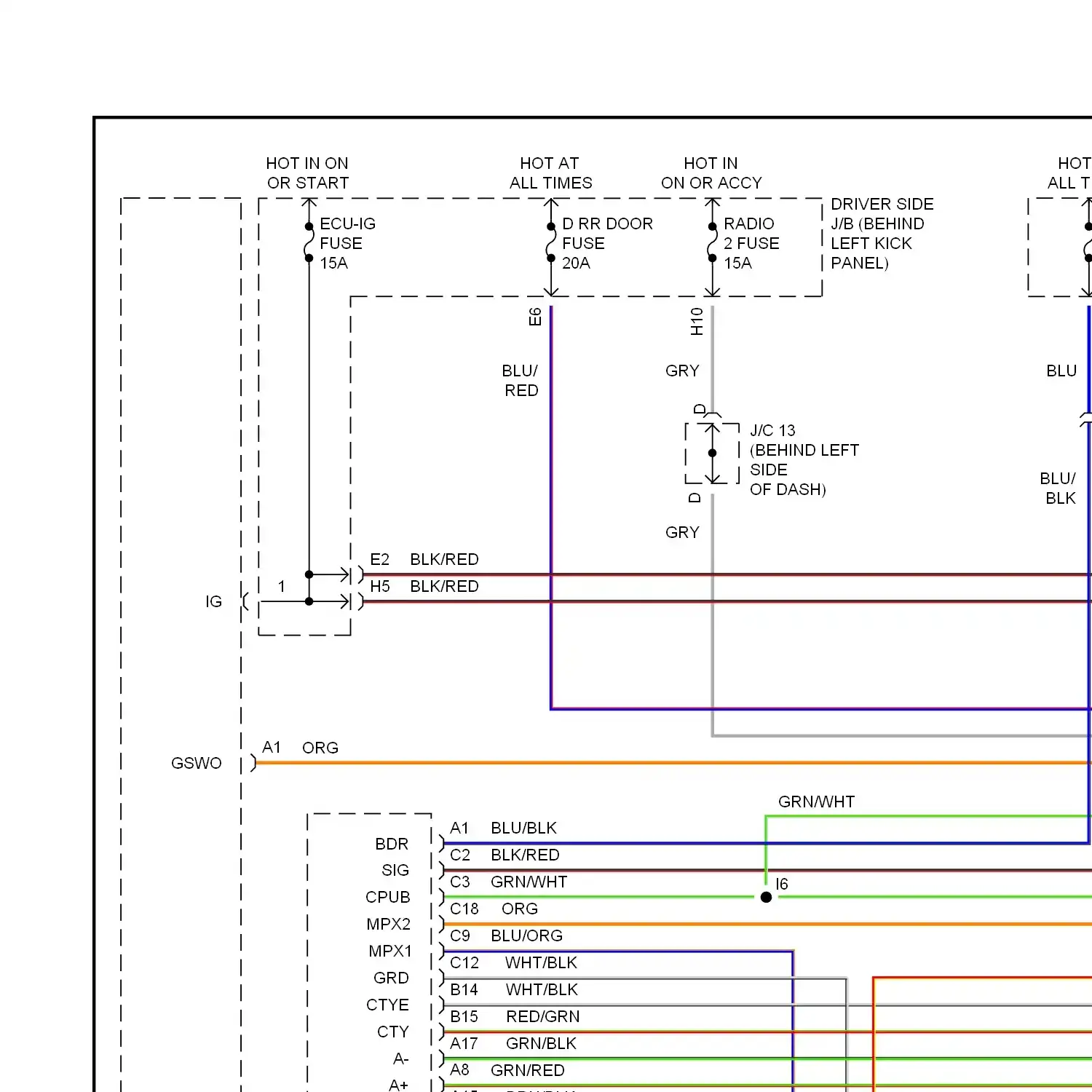Select the "GRN/BLK" wire color label
1092x1092 pixels.
tap(541, 1044)
